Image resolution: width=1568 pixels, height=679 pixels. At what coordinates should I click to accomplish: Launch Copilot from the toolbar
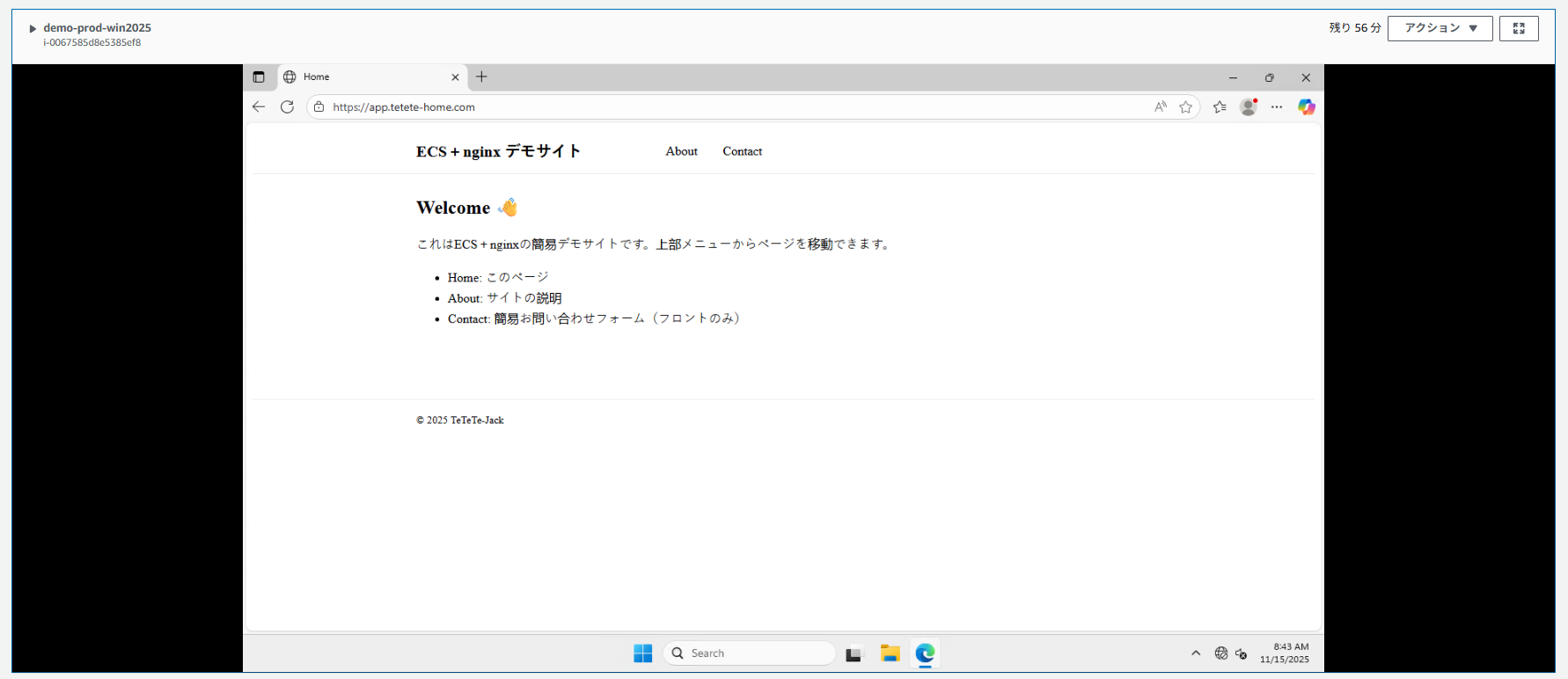tap(1307, 107)
